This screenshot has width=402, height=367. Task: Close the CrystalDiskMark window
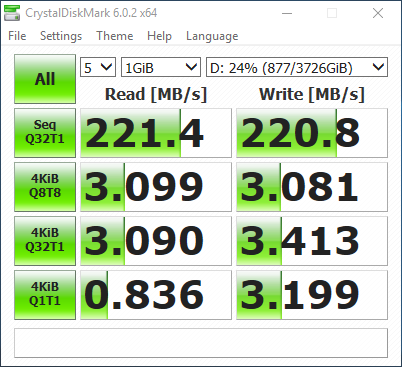[378, 13]
